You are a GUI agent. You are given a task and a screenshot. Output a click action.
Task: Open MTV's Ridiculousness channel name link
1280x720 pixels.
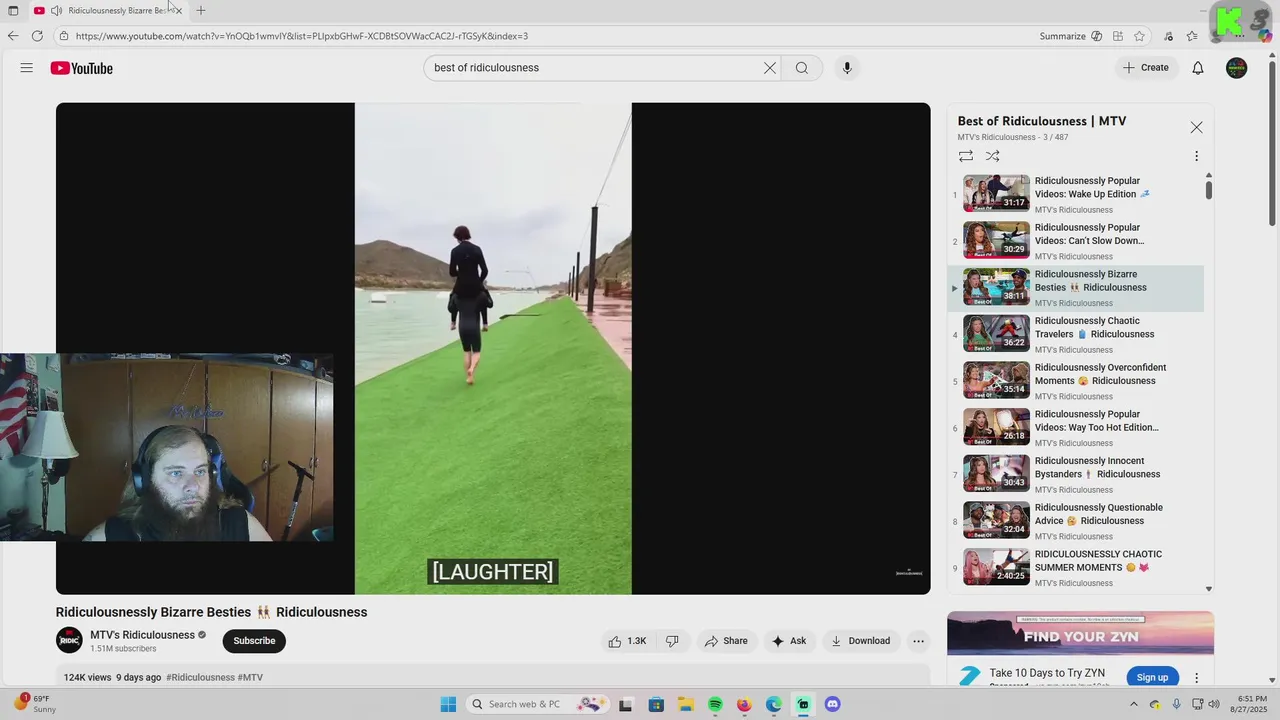pyautogui.click(x=143, y=635)
